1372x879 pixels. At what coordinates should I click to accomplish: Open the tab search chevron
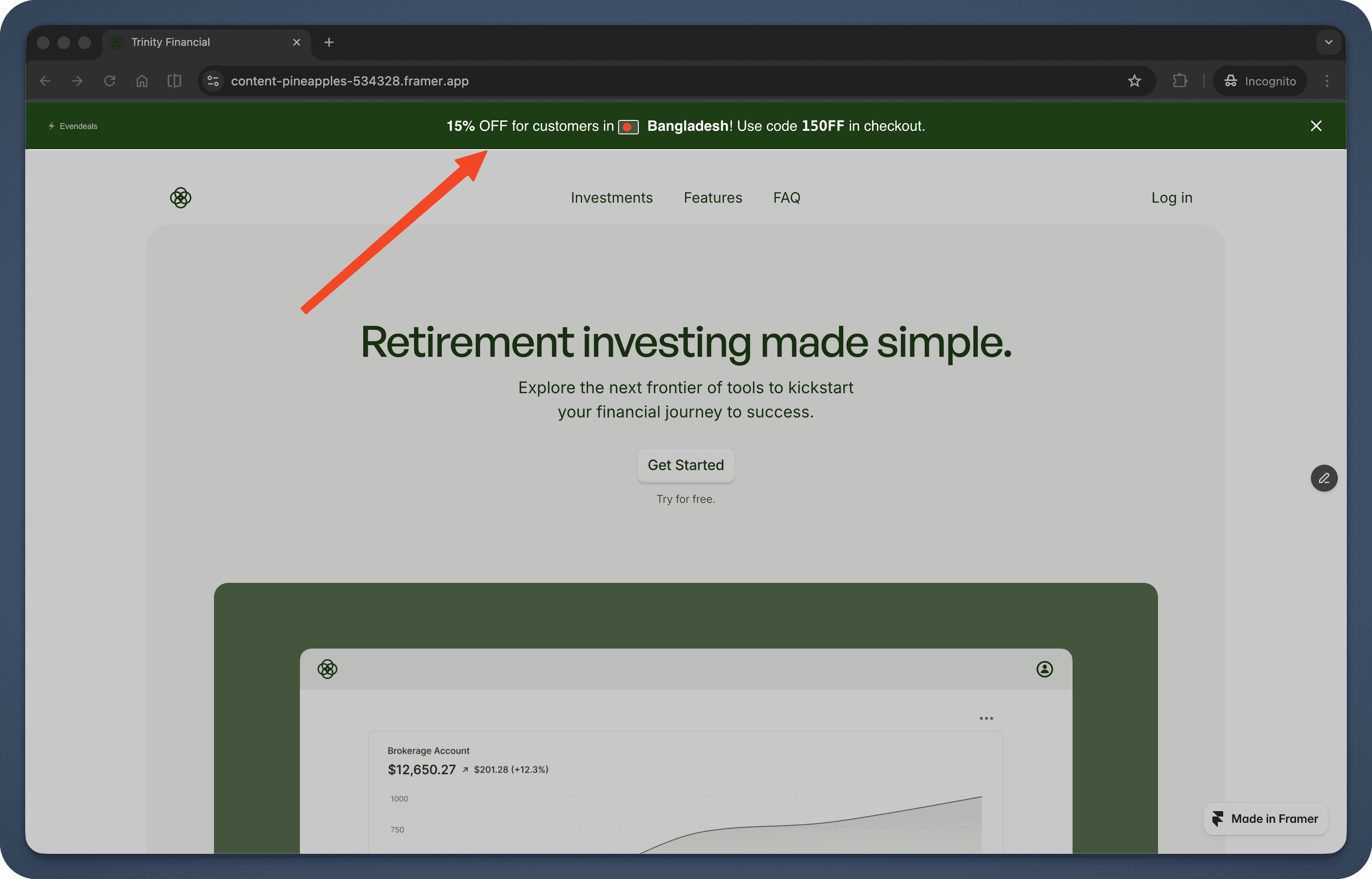(1328, 42)
